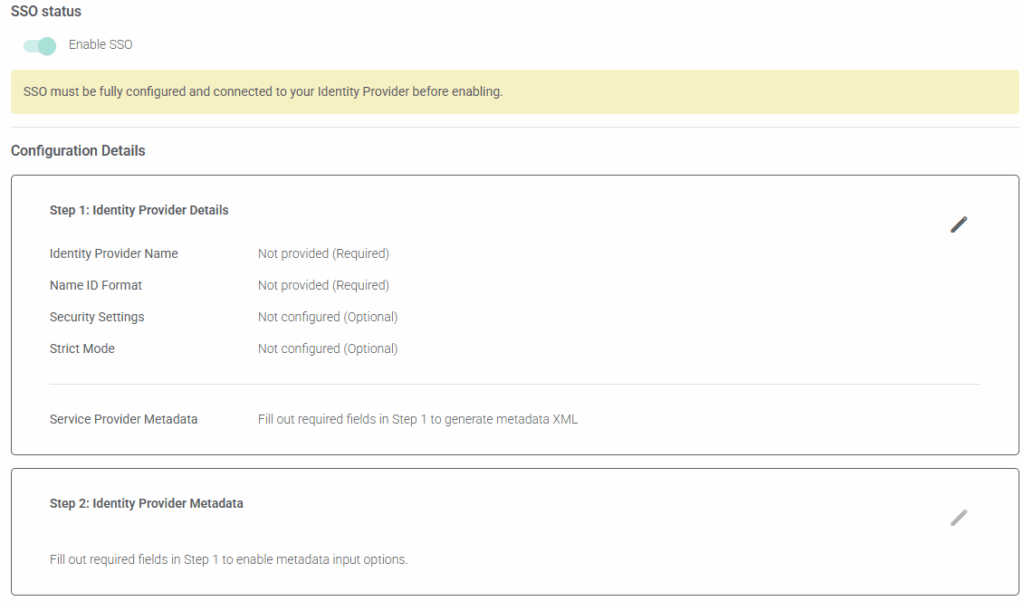Select the Strict Mode 'Not configured' value
The width and height of the screenshot is (1024, 601).
327,349
